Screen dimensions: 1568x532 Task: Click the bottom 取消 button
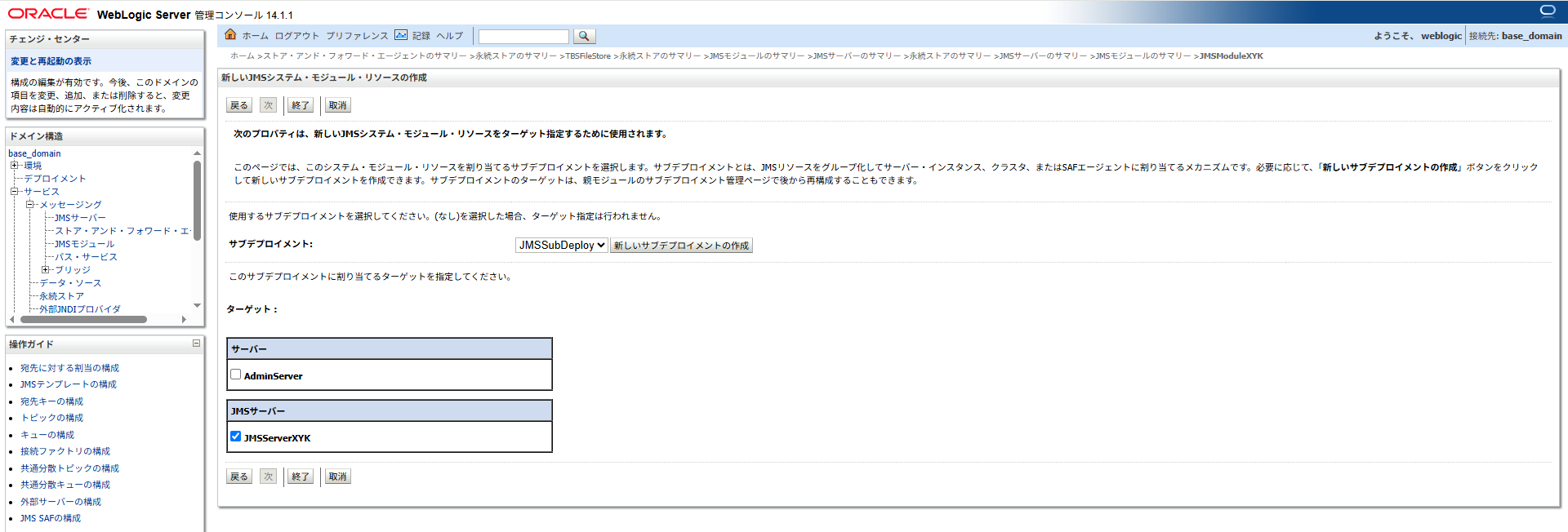(337, 477)
